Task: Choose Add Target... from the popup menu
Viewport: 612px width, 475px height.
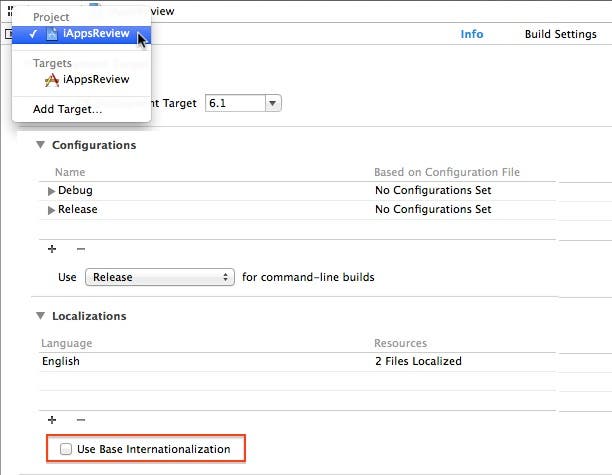Action: 67,109
